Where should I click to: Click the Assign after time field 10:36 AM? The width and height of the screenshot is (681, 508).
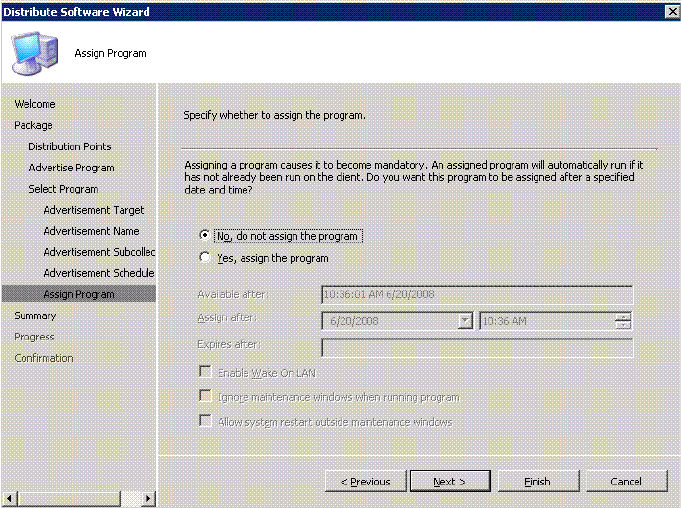click(547, 321)
